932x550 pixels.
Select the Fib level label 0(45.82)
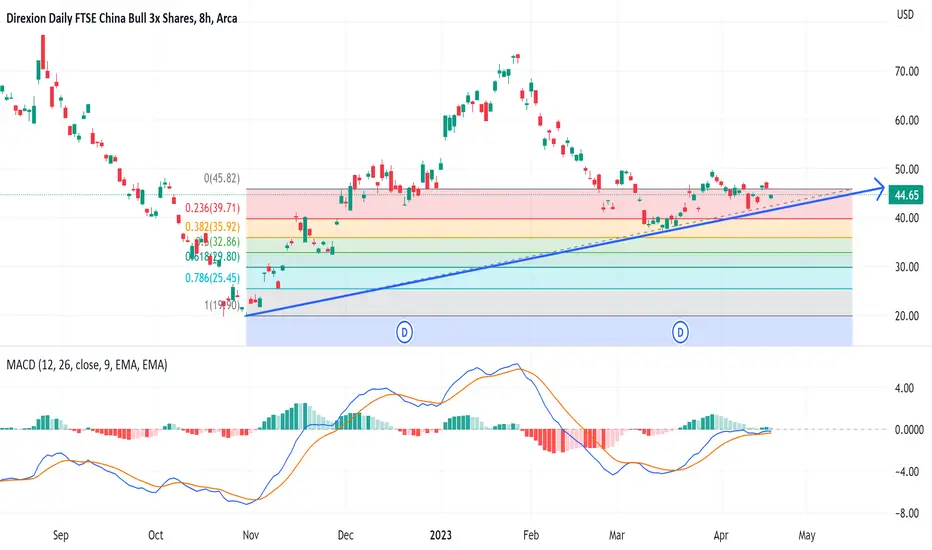pyautogui.click(x=222, y=178)
